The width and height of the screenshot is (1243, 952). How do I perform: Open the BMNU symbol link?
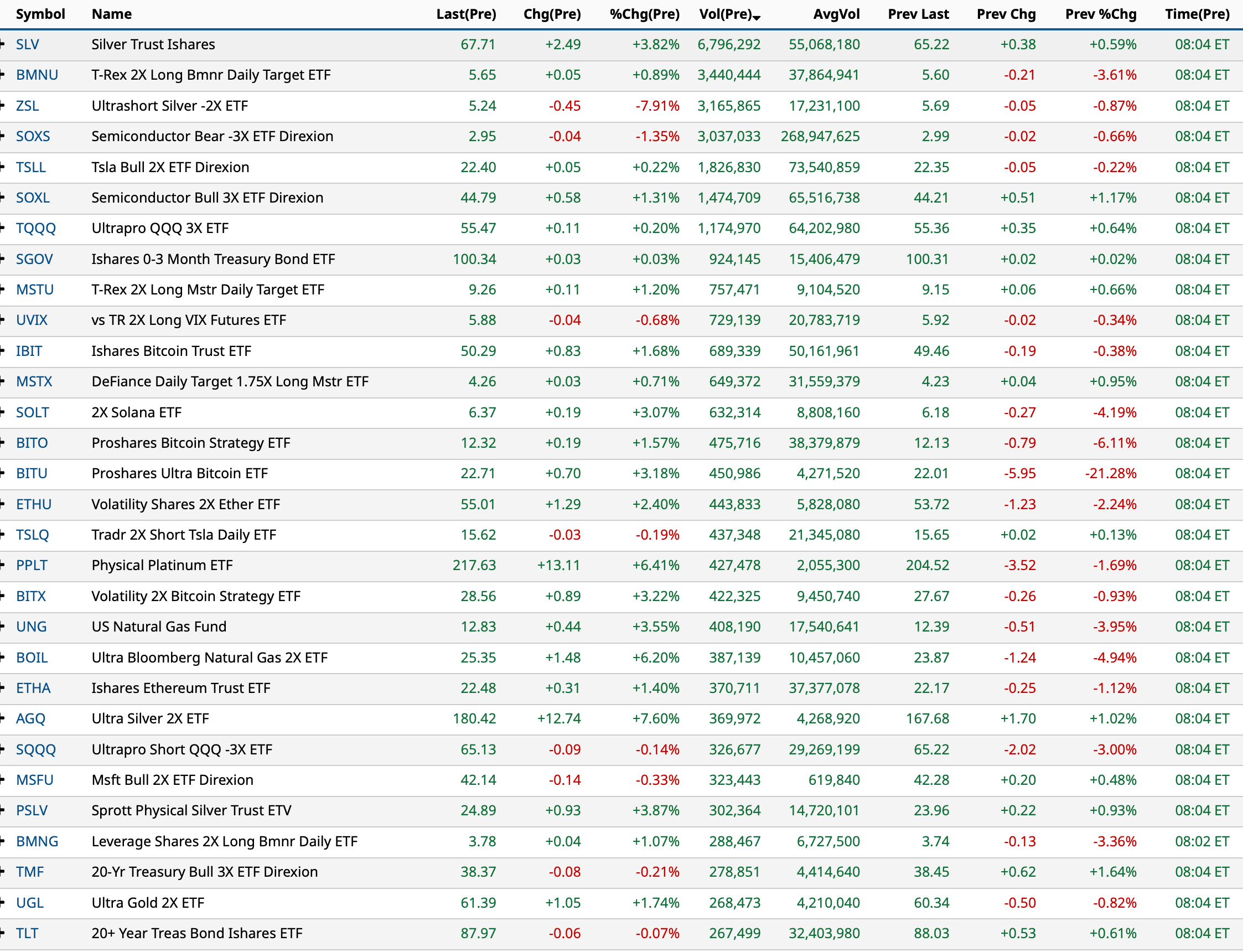pos(37,75)
